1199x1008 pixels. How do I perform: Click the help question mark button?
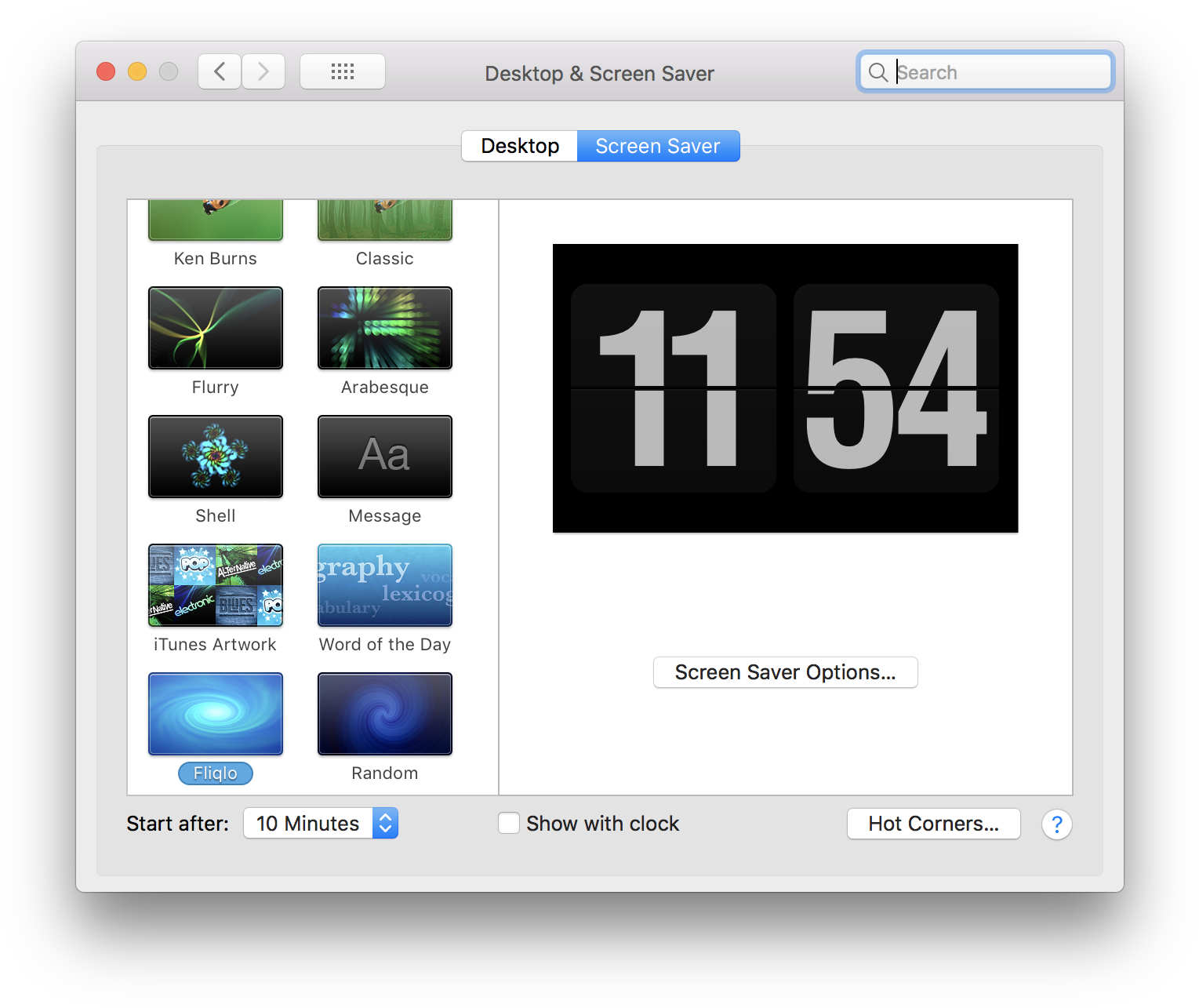point(1056,824)
